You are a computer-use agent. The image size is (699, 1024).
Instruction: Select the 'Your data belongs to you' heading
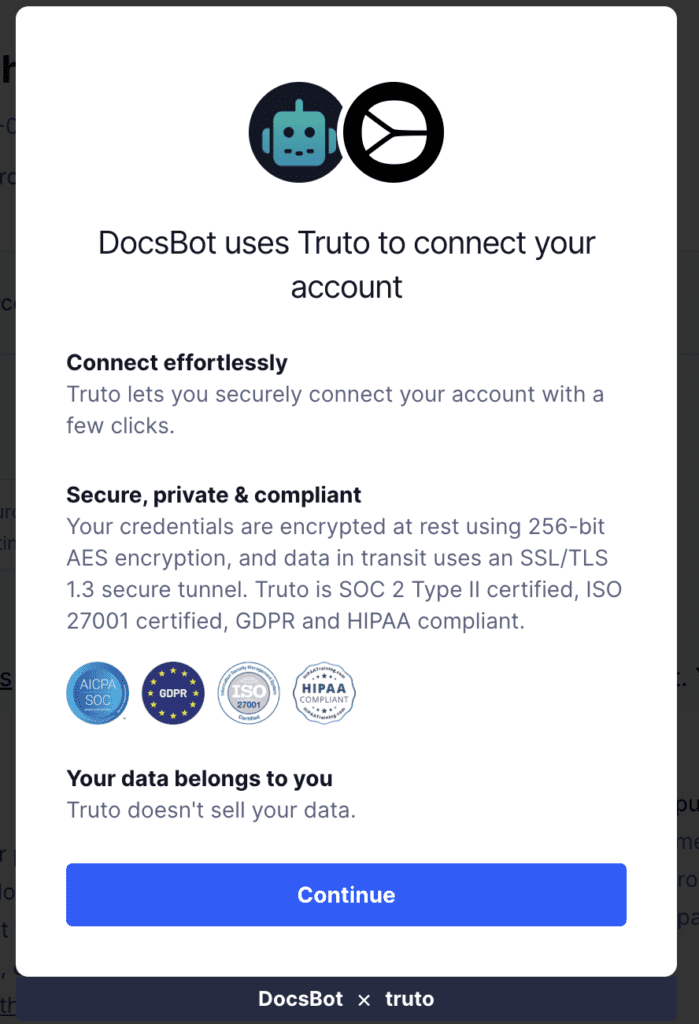[199, 778]
